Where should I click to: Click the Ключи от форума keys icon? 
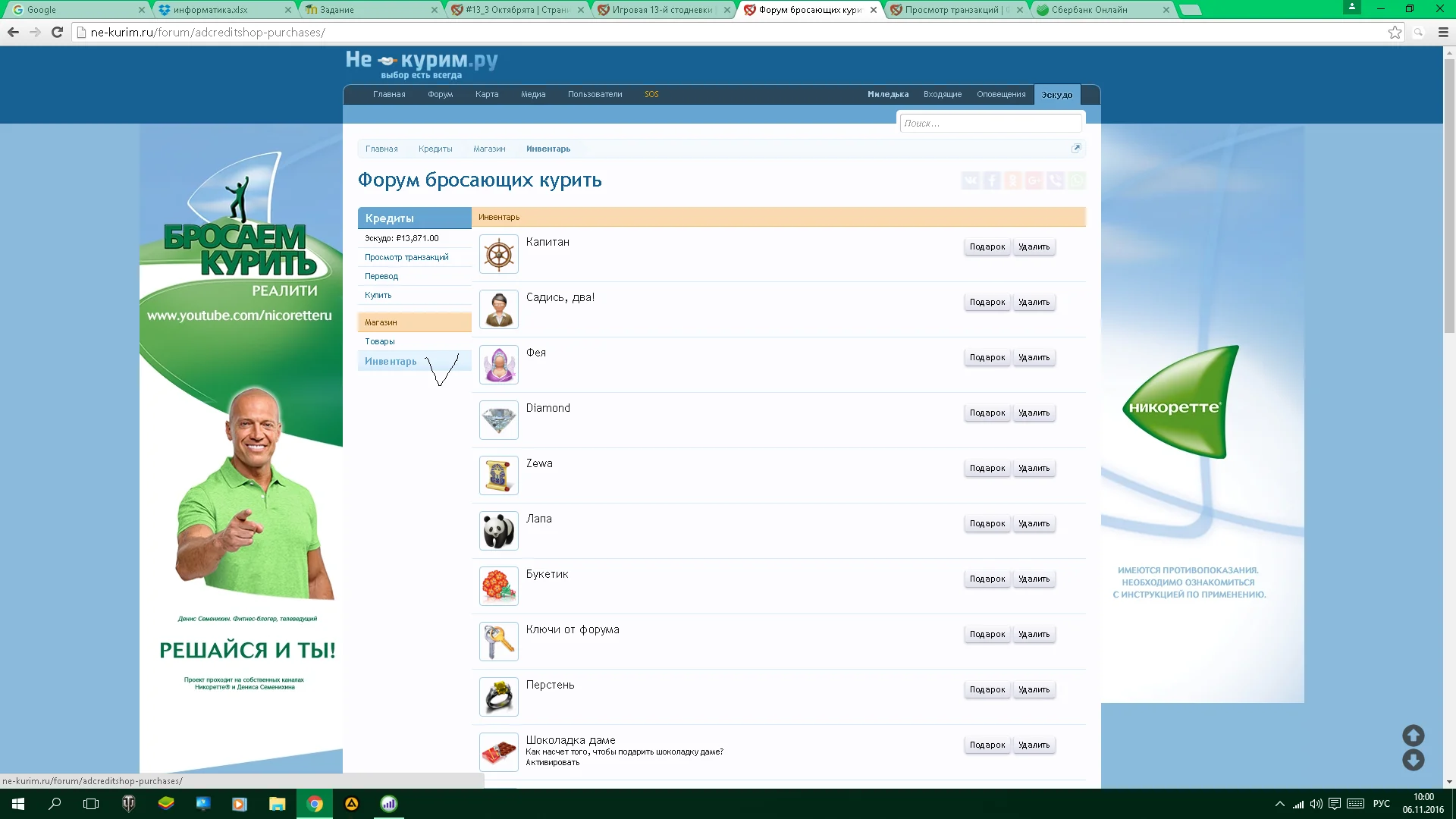[x=498, y=642]
